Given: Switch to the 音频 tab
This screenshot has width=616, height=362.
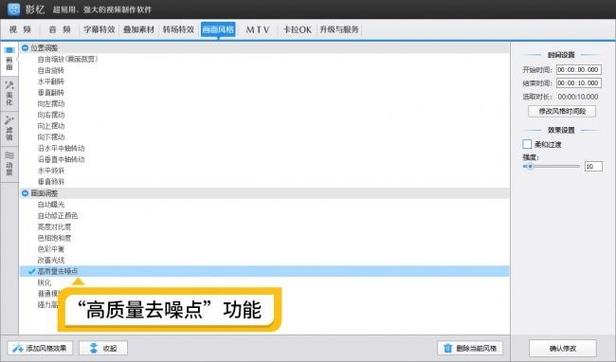Looking at the screenshot, I should pos(60,29).
